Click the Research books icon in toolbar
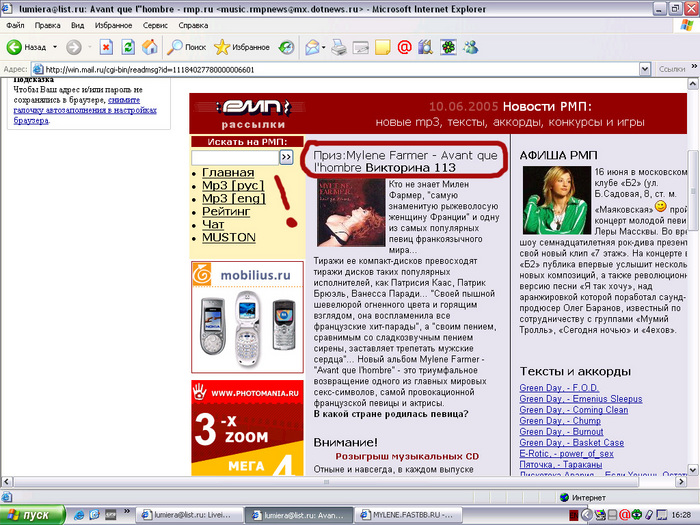The image size is (700, 525). tap(425, 47)
